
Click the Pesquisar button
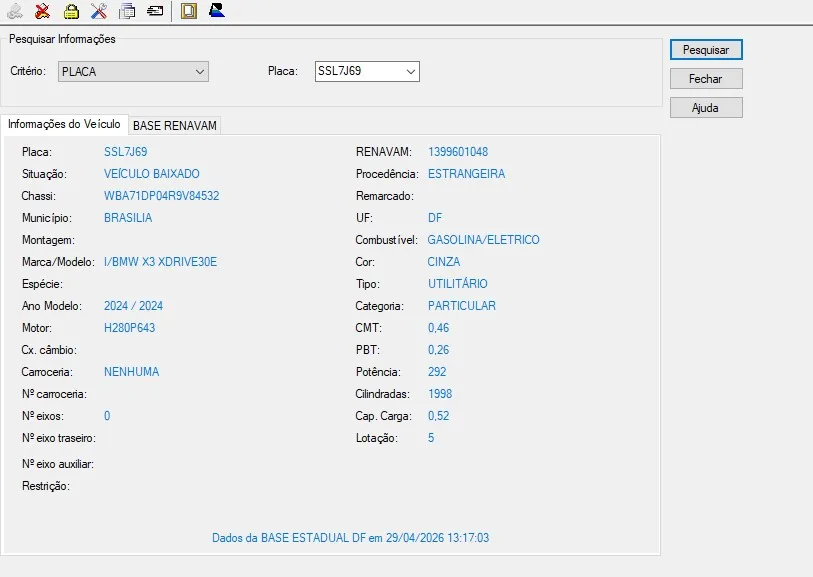coord(706,50)
